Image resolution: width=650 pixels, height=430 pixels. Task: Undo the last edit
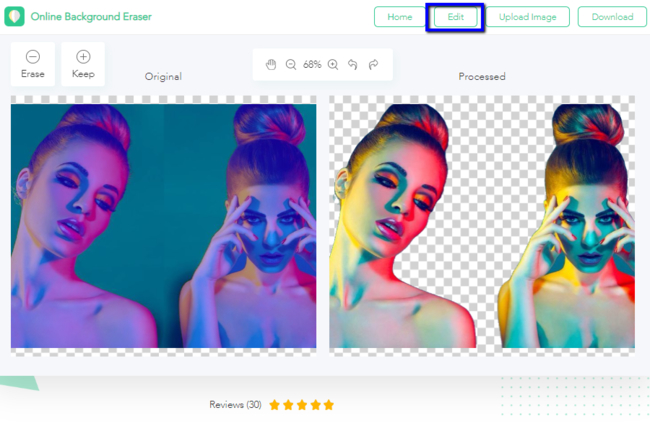click(353, 65)
